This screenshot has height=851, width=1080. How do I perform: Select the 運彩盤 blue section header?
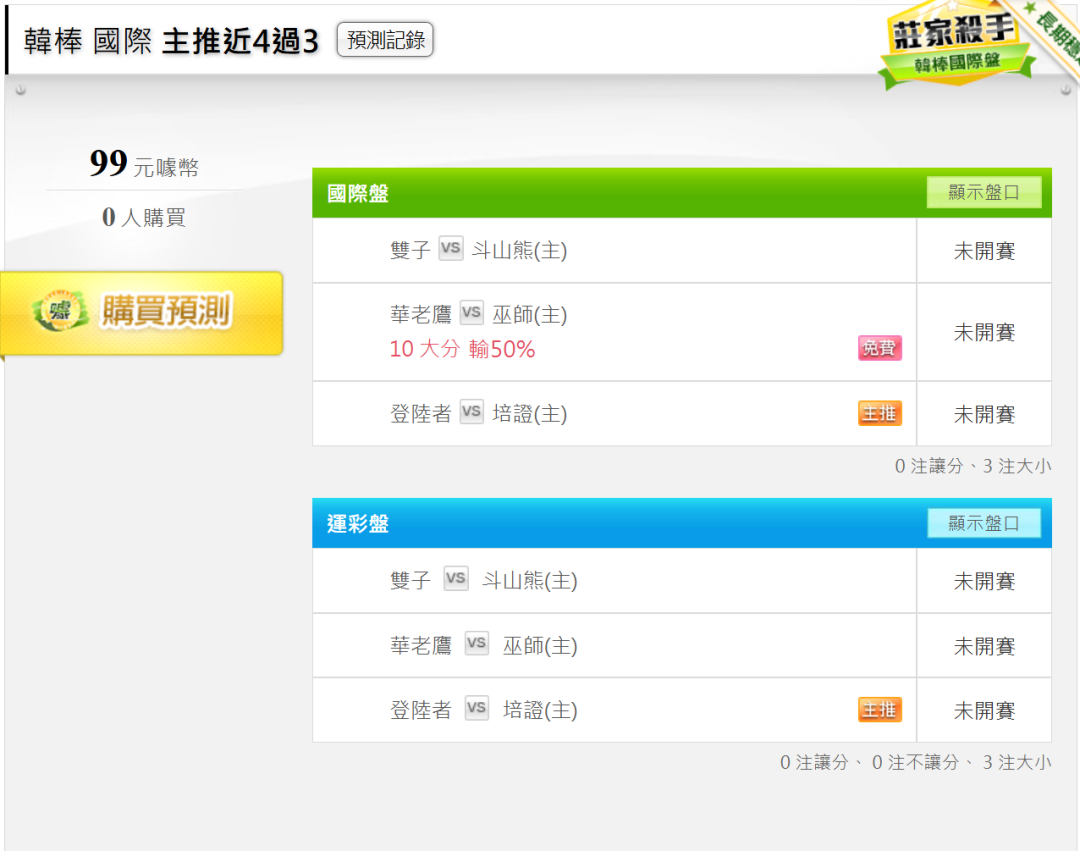pyautogui.click(x=682, y=523)
